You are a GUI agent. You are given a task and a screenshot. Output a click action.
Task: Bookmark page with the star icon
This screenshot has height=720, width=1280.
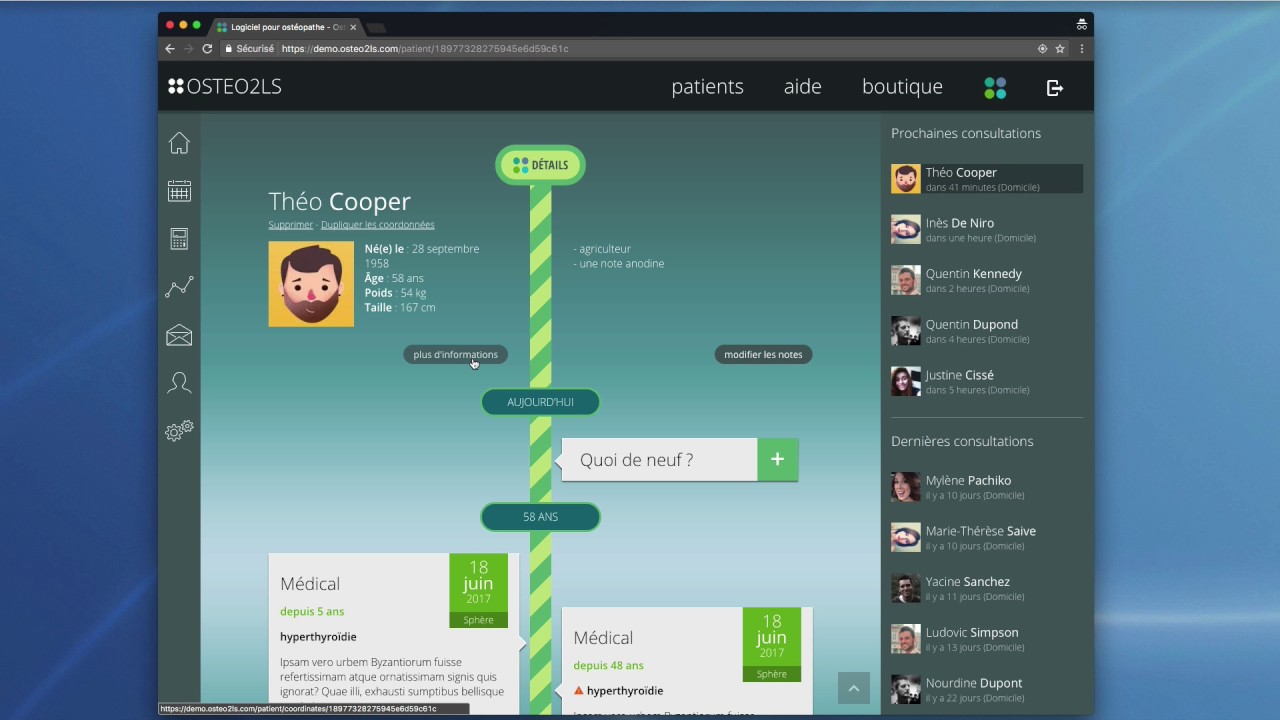click(x=1060, y=48)
